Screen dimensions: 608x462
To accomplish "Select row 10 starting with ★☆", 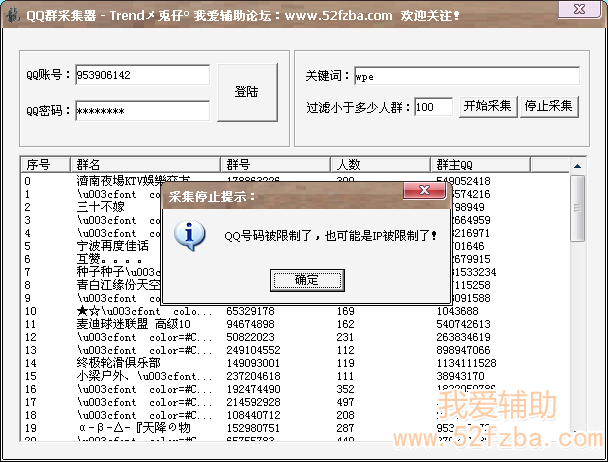I will coord(144,311).
